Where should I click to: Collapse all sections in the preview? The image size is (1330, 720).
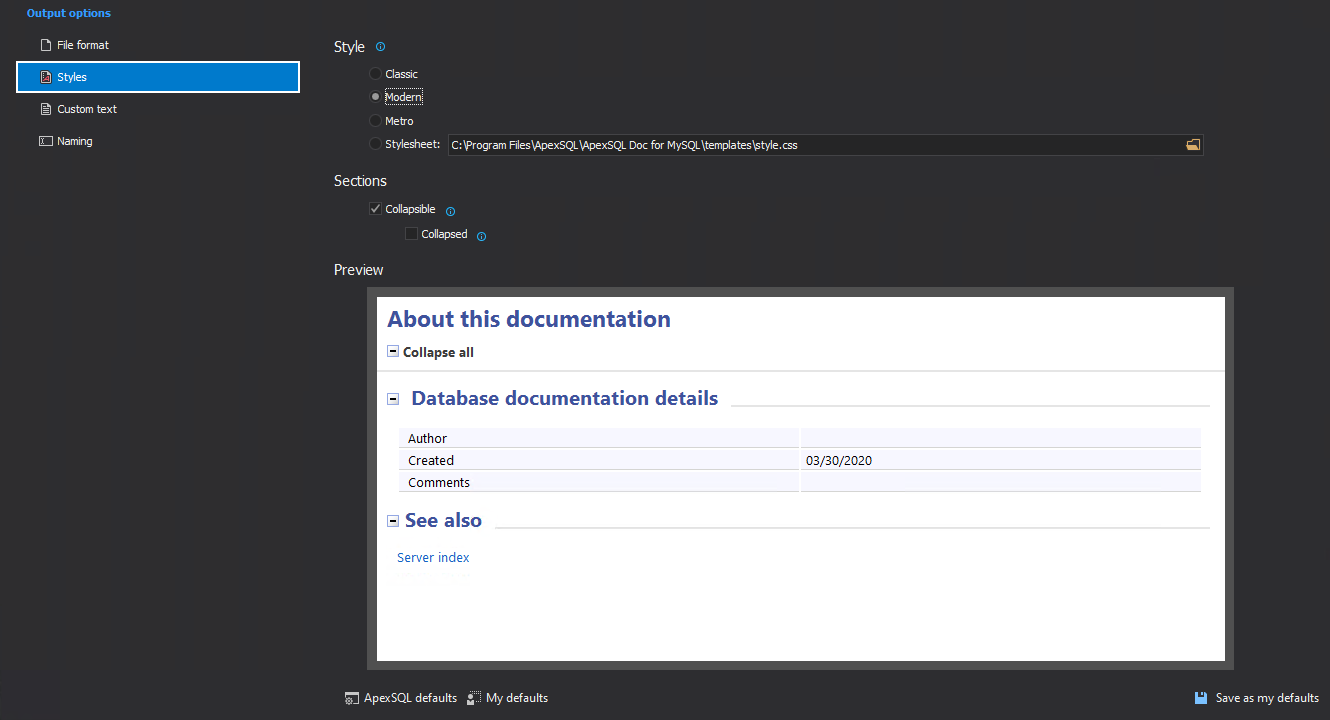point(431,352)
